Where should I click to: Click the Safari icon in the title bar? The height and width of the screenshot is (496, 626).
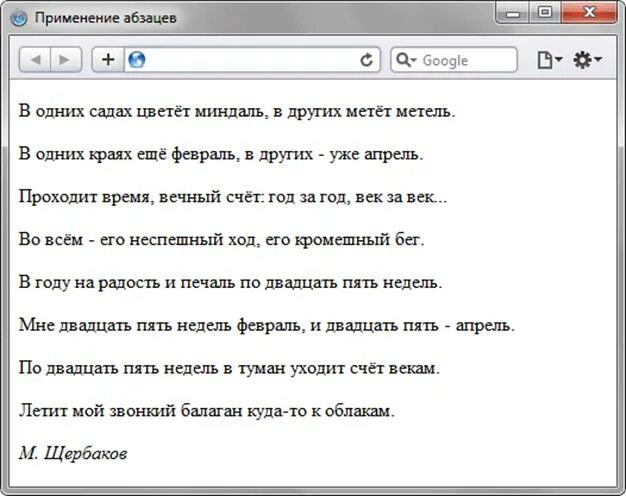point(19,18)
